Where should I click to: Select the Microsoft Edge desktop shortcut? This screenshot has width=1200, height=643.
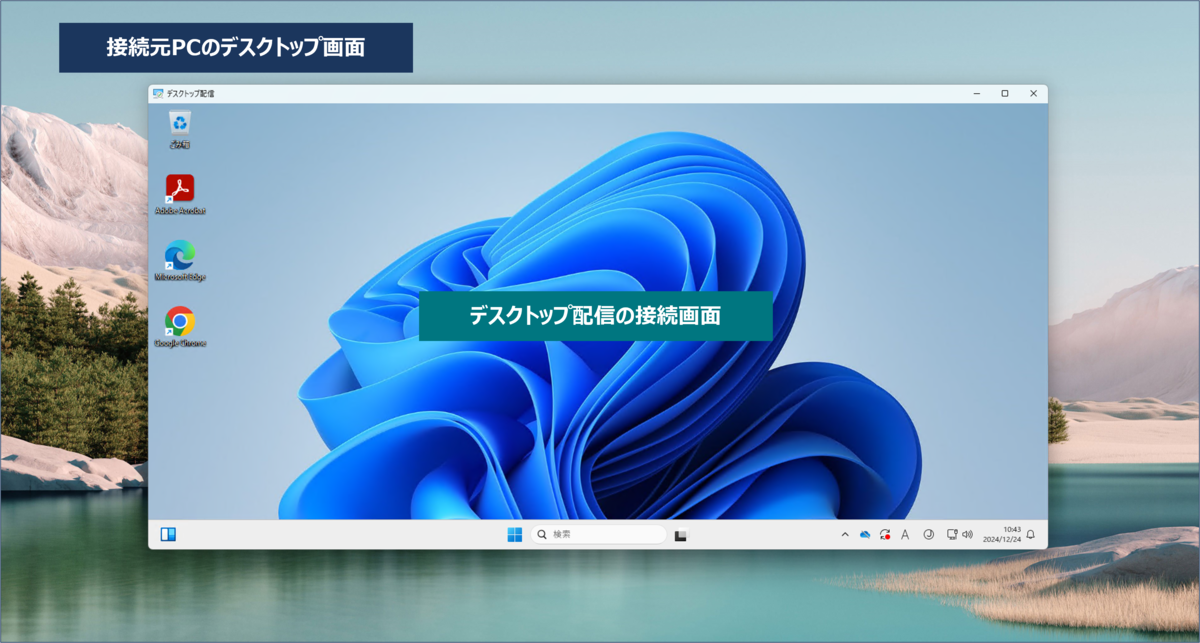(180, 260)
